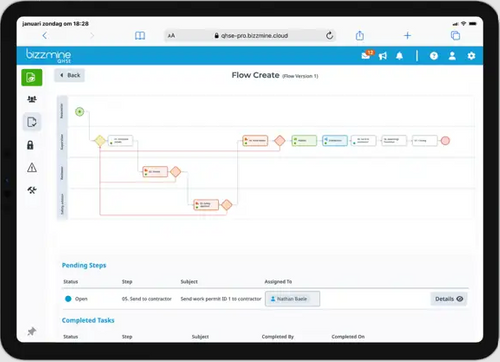Select the orange diamond in bottom lane
The width and height of the screenshot is (500, 362).
pos(227,205)
